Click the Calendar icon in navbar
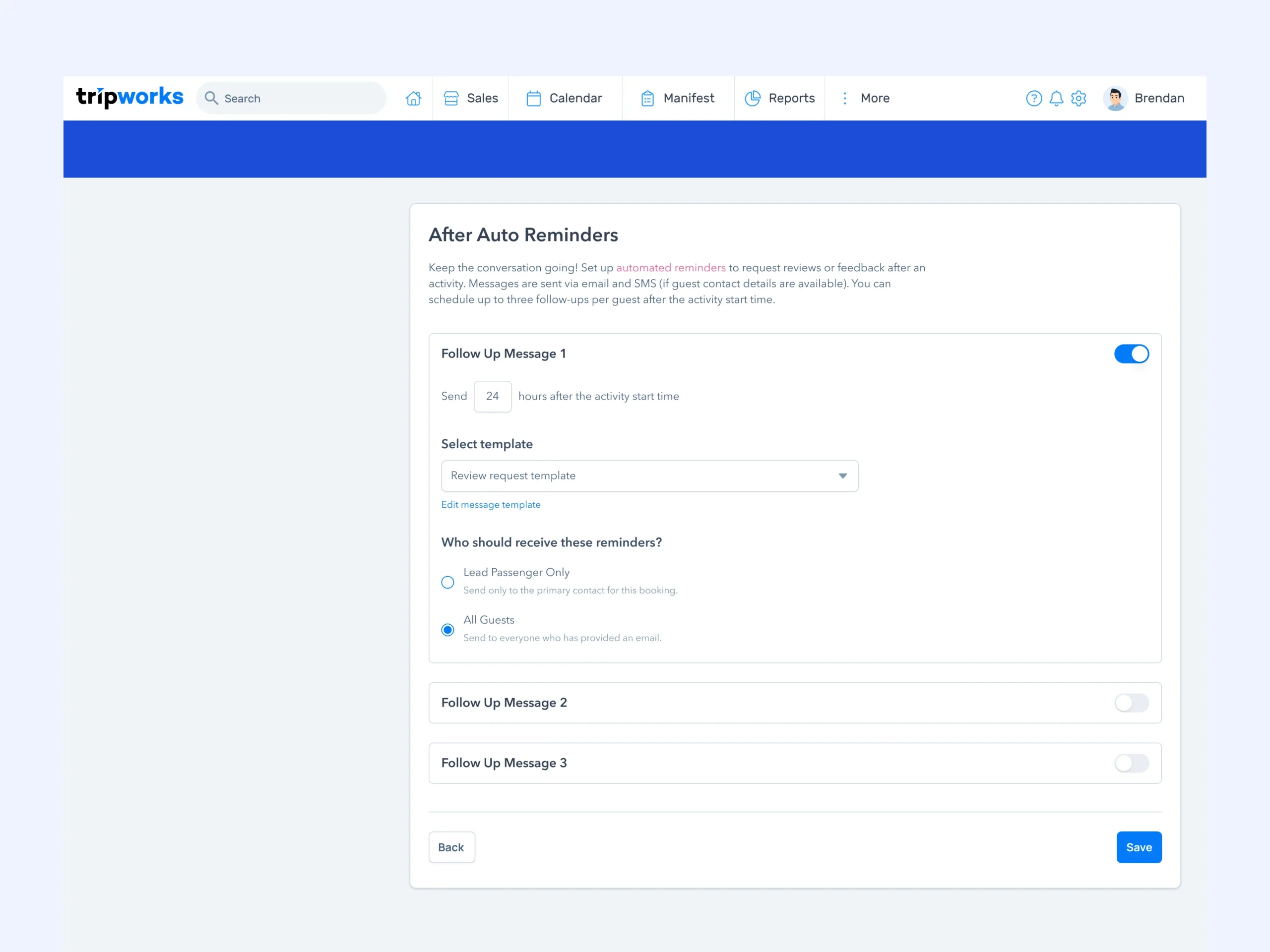The image size is (1270, 952). coord(533,98)
